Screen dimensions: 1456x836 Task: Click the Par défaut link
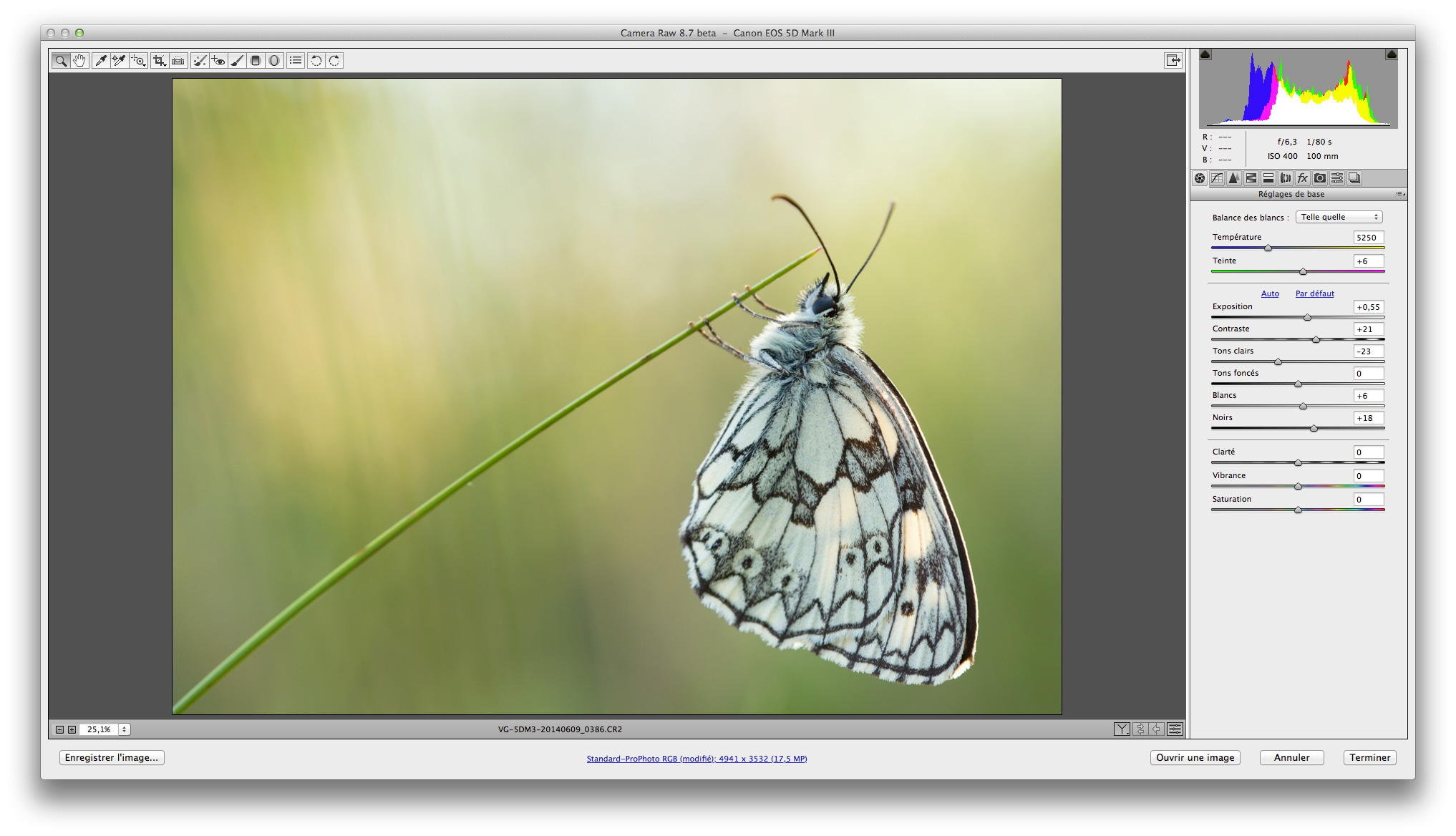click(x=1315, y=293)
